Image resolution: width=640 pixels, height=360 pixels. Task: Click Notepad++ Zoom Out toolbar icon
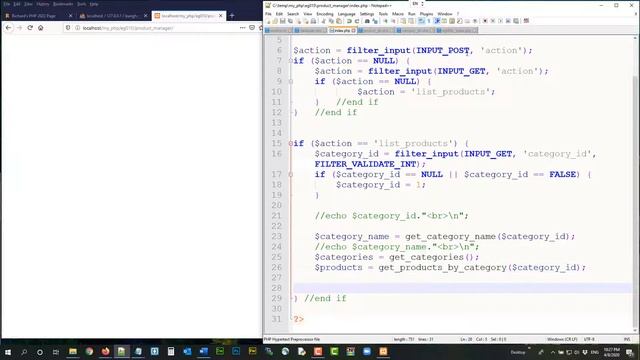pyautogui.click(x=393, y=21)
